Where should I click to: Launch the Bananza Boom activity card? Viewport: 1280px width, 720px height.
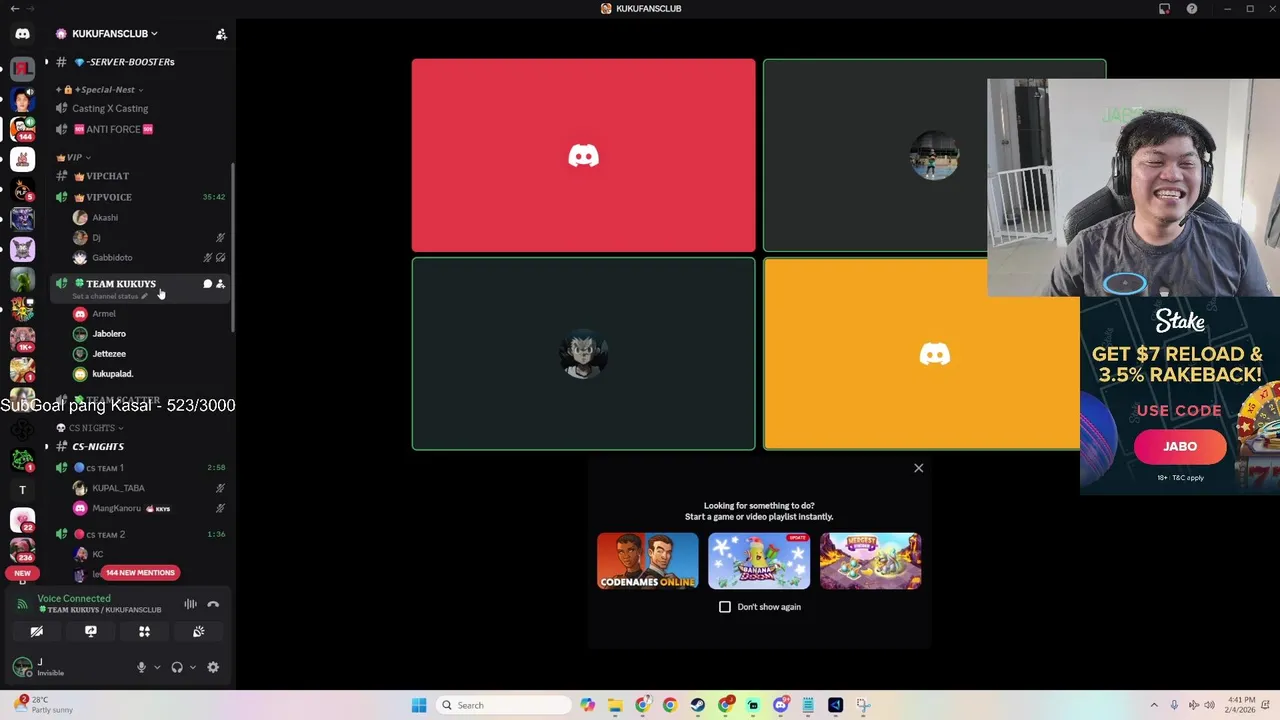pos(759,561)
